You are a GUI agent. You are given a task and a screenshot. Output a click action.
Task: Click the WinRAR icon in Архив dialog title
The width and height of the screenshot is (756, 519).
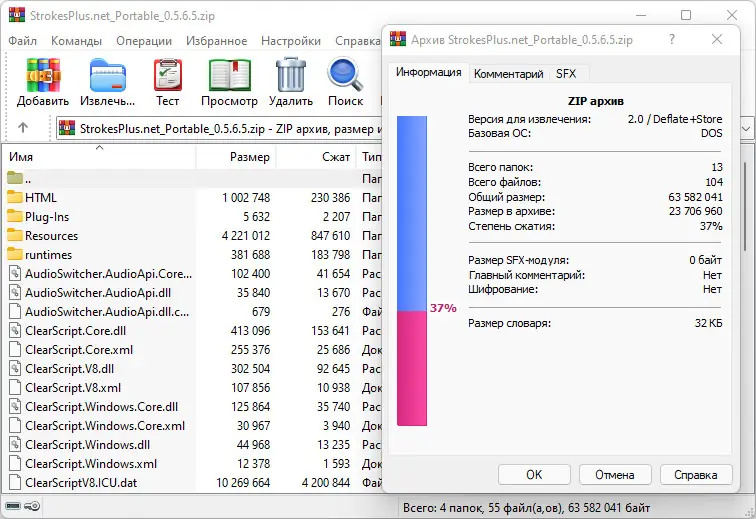[x=398, y=39]
